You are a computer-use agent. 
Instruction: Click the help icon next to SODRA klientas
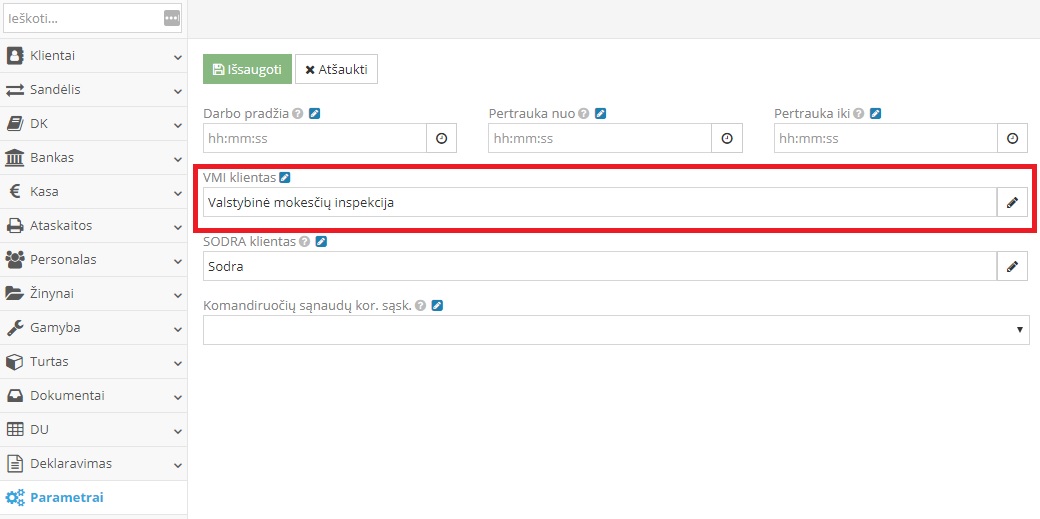pos(304,242)
